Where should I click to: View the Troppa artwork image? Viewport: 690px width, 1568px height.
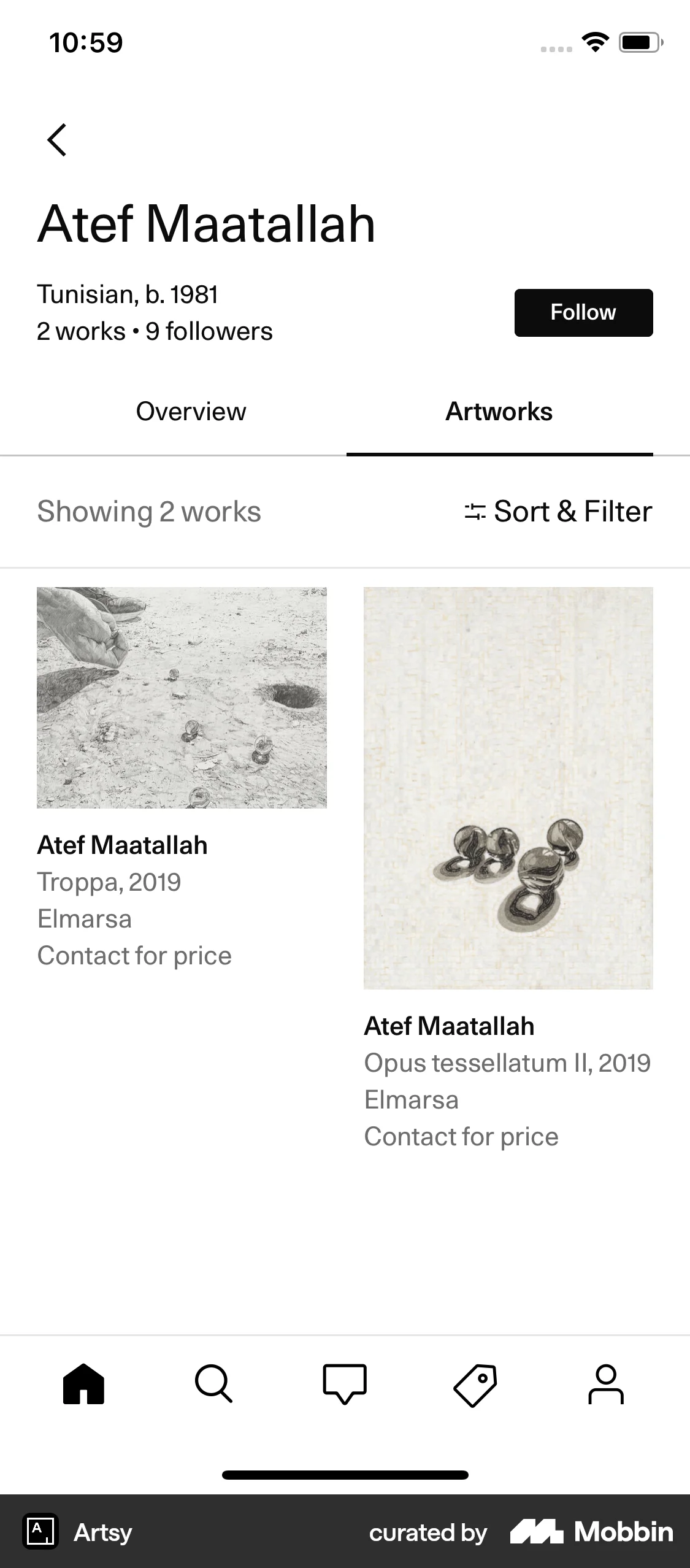coord(182,698)
